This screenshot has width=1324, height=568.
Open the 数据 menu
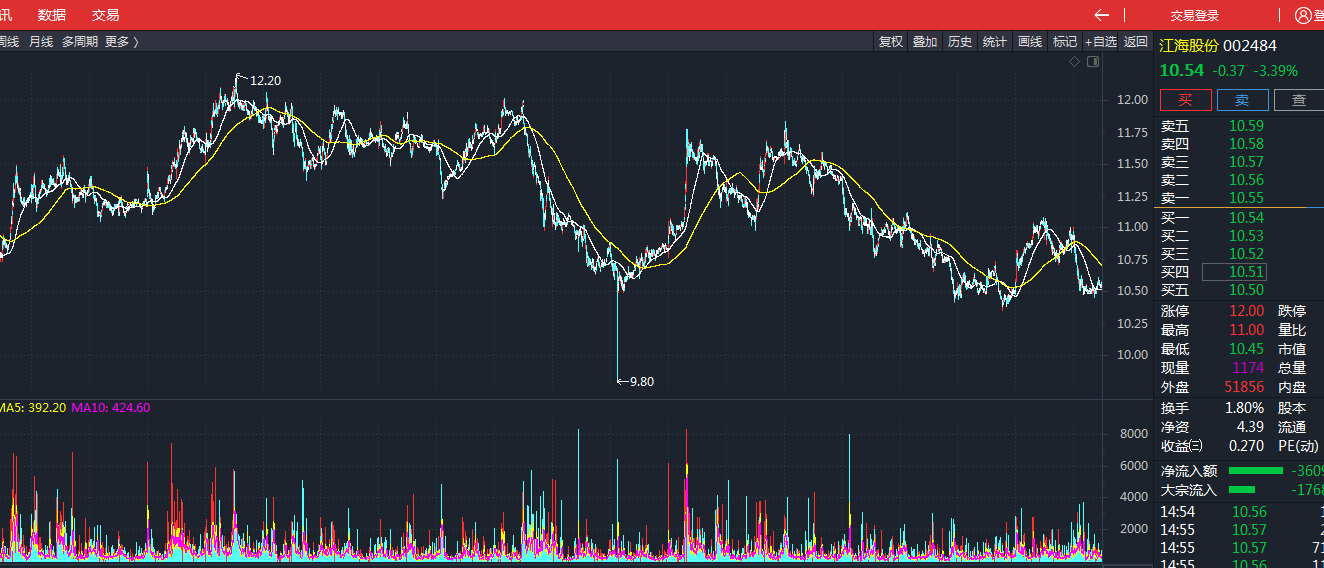pyautogui.click(x=52, y=15)
